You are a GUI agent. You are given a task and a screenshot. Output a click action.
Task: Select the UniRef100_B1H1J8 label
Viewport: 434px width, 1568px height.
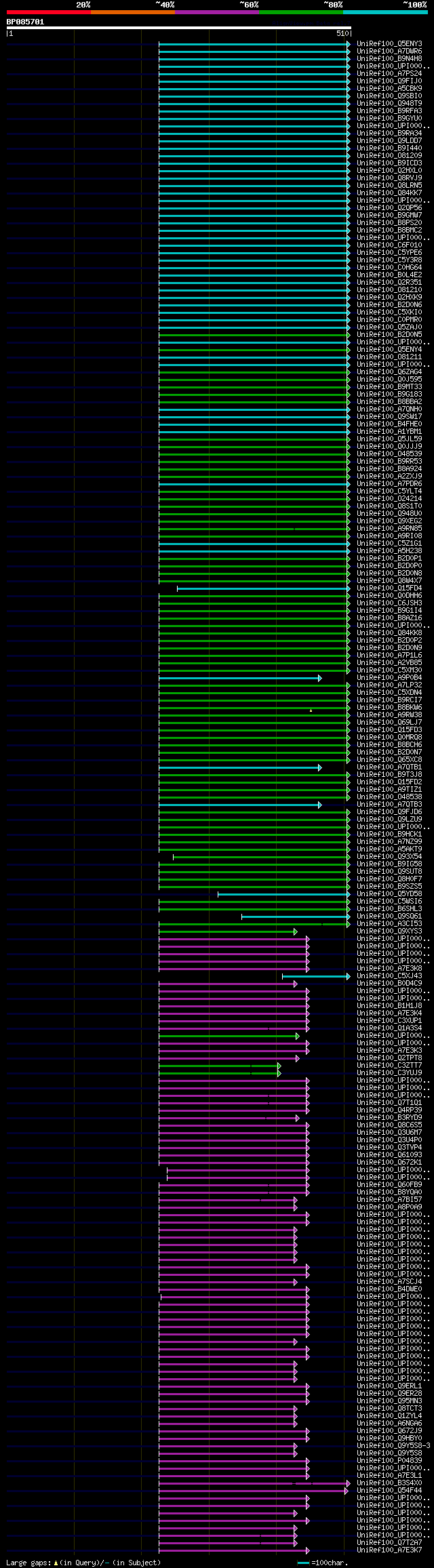(389, 1006)
